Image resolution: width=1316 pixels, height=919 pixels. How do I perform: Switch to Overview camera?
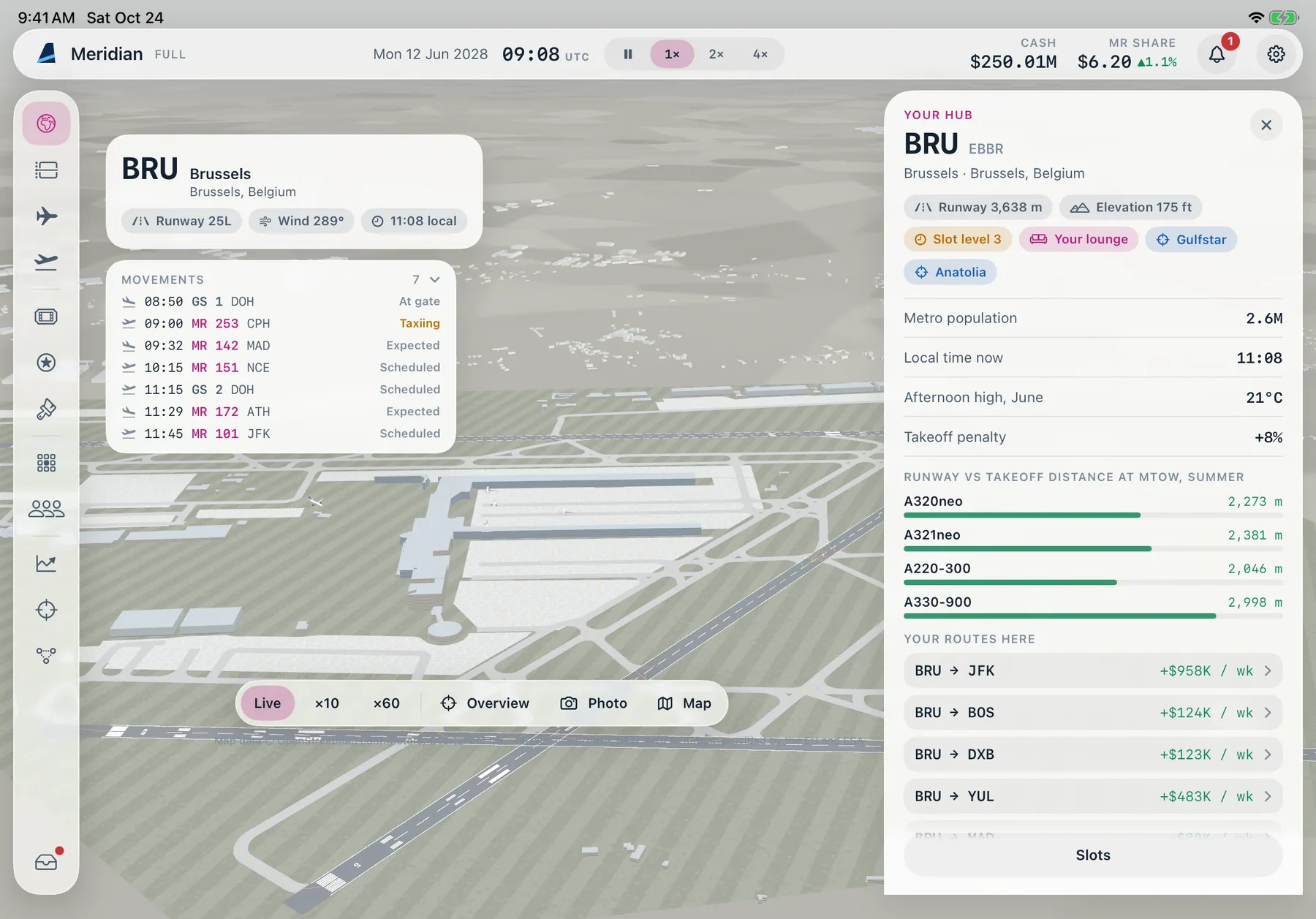(x=485, y=703)
